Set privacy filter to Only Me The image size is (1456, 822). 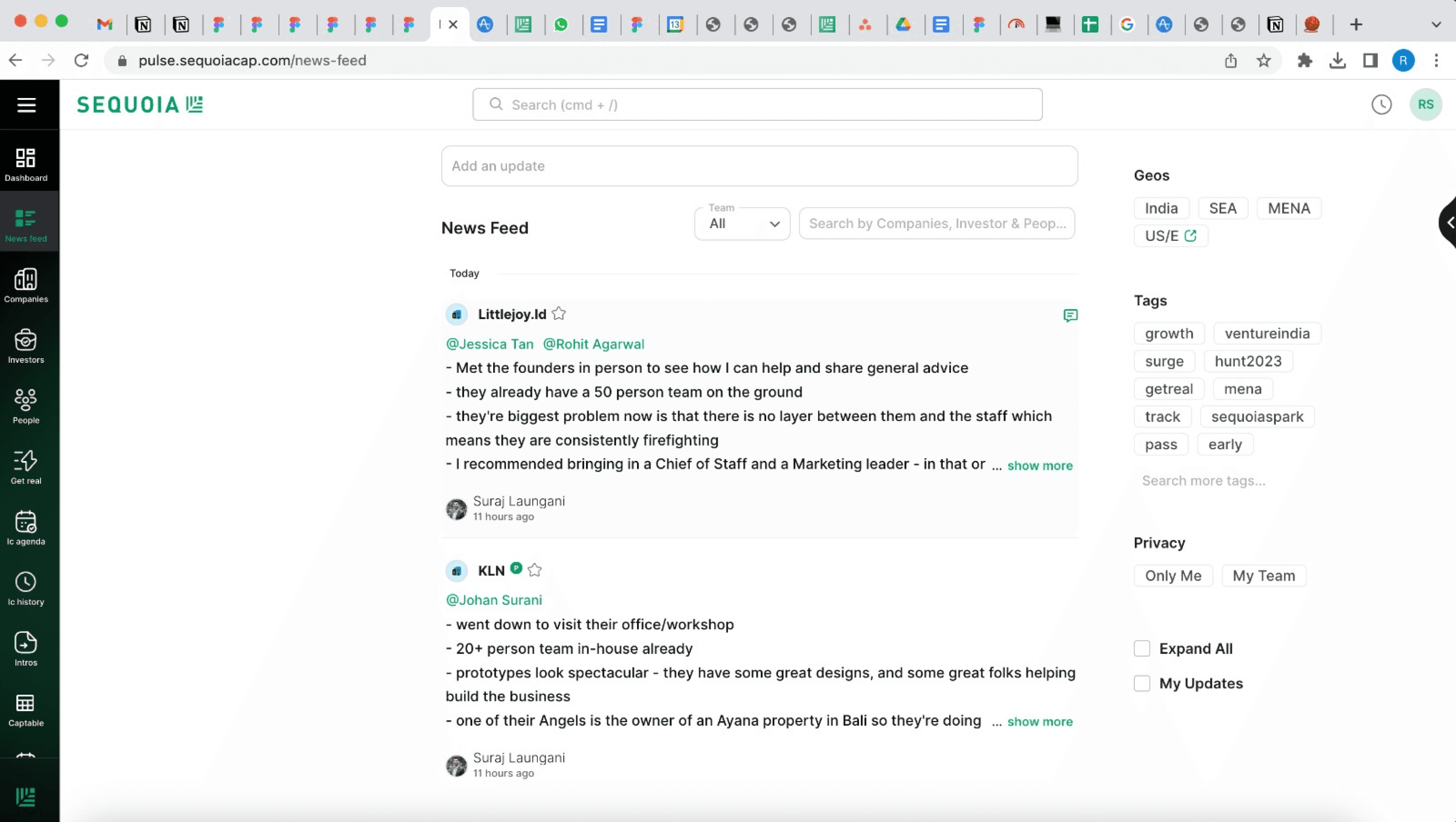pos(1174,575)
